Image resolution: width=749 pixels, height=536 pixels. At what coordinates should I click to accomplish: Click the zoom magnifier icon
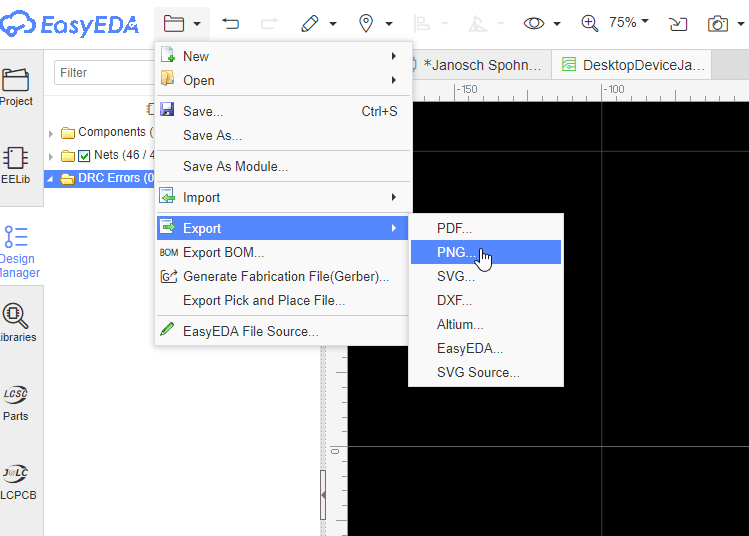tap(589, 23)
